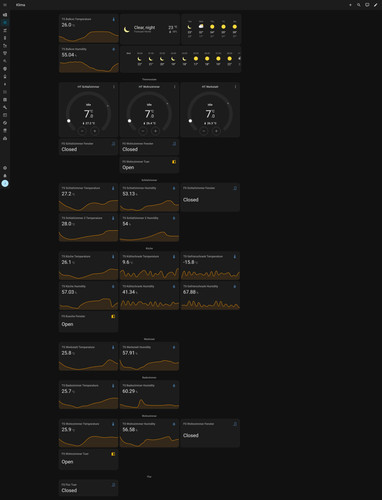Click the Flur Tuer Closed card at bottom
Screen dimensions: 382x500
[89, 488]
